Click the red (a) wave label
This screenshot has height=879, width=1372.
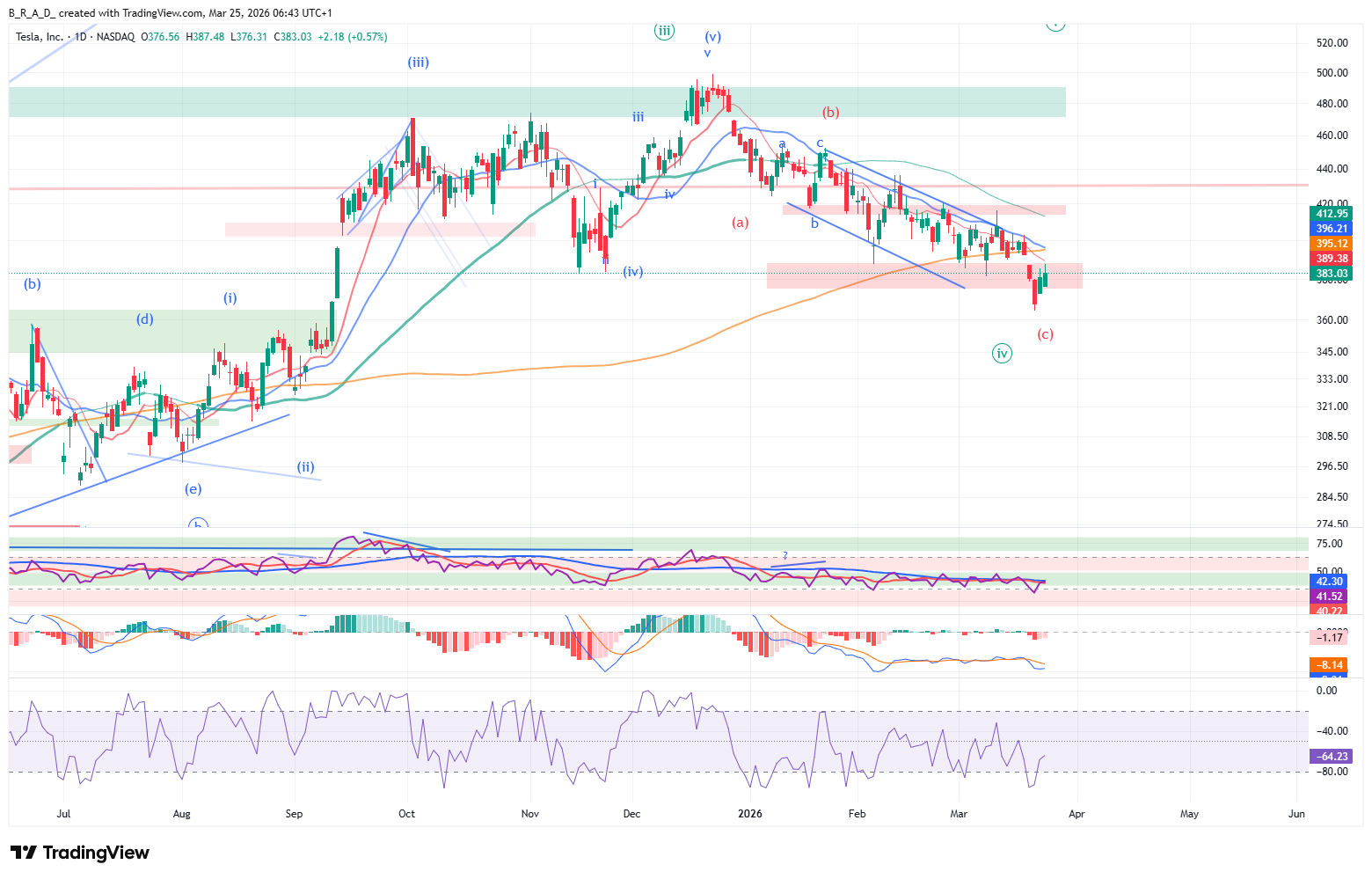741,223
